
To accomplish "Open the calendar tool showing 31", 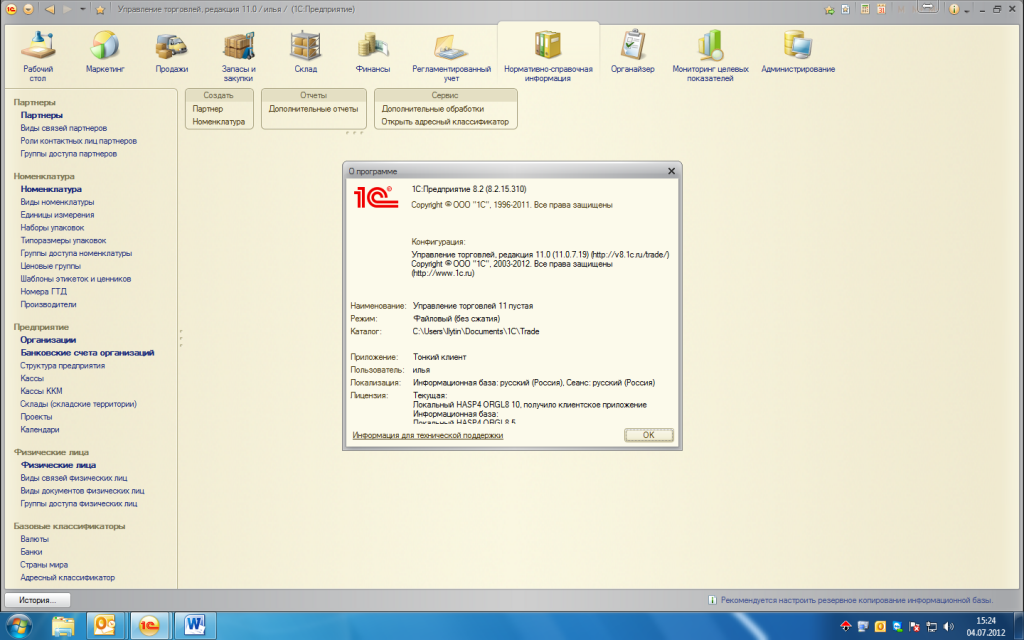I will pyautogui.click(x=881, y=9).
